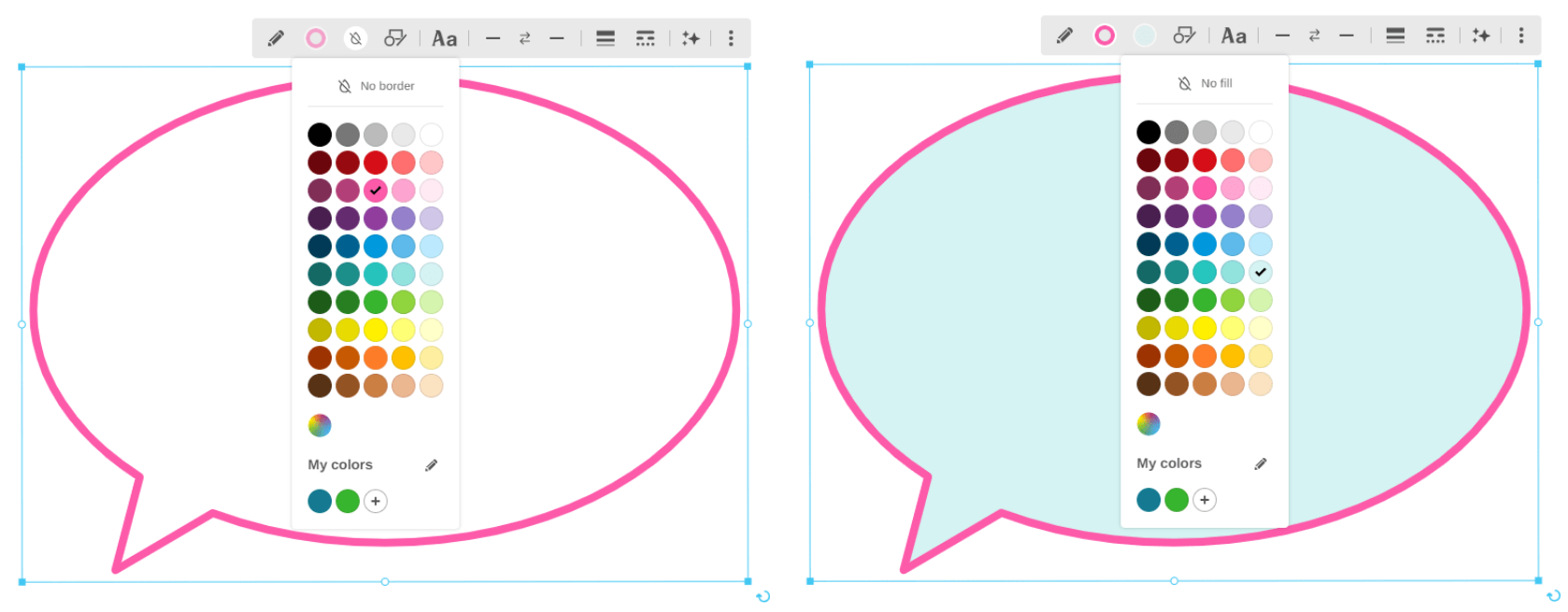Click the Aa text button in unfilled bubble's toolbar
This screenshot has width=1568, height=612.
(444, 38)
